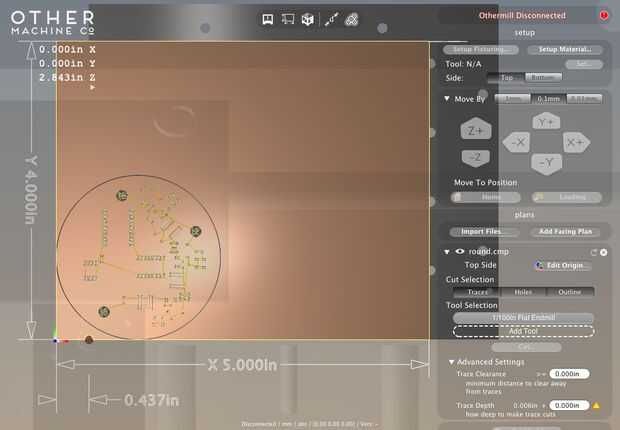Toggle visibility of round.cmp plan
620x430 pixels.
459,251
